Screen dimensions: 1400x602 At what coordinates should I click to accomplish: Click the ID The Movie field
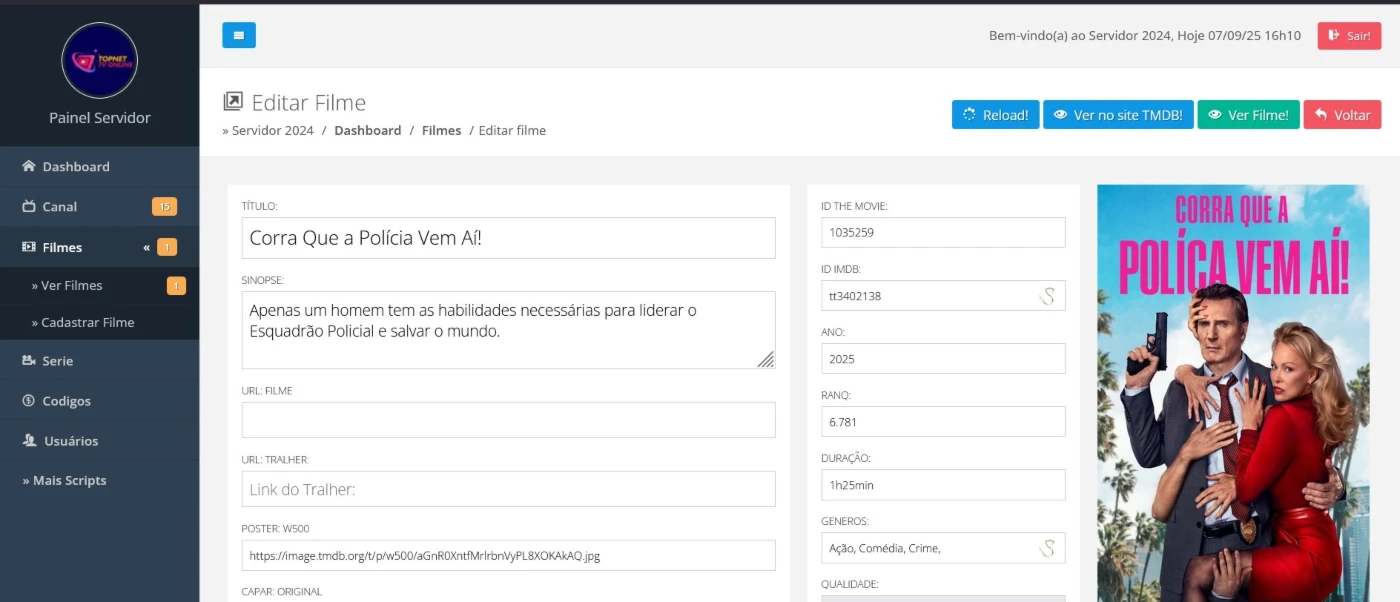click(x=943, y=232)
